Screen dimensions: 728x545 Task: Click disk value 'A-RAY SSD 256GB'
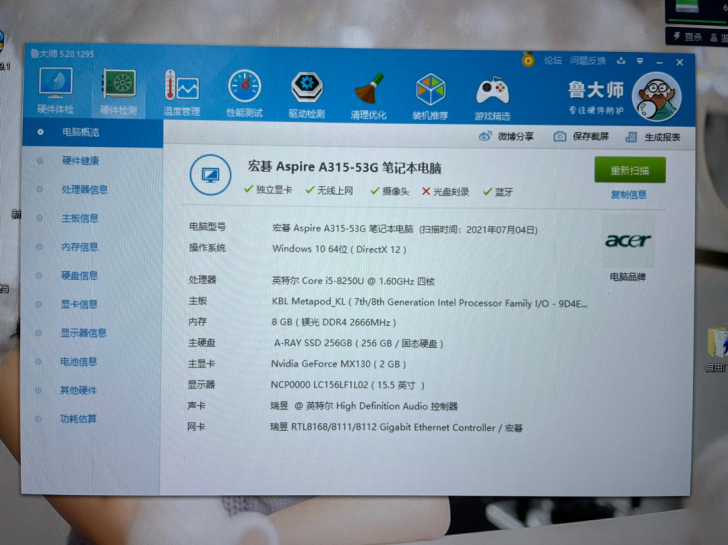(313, 343)
